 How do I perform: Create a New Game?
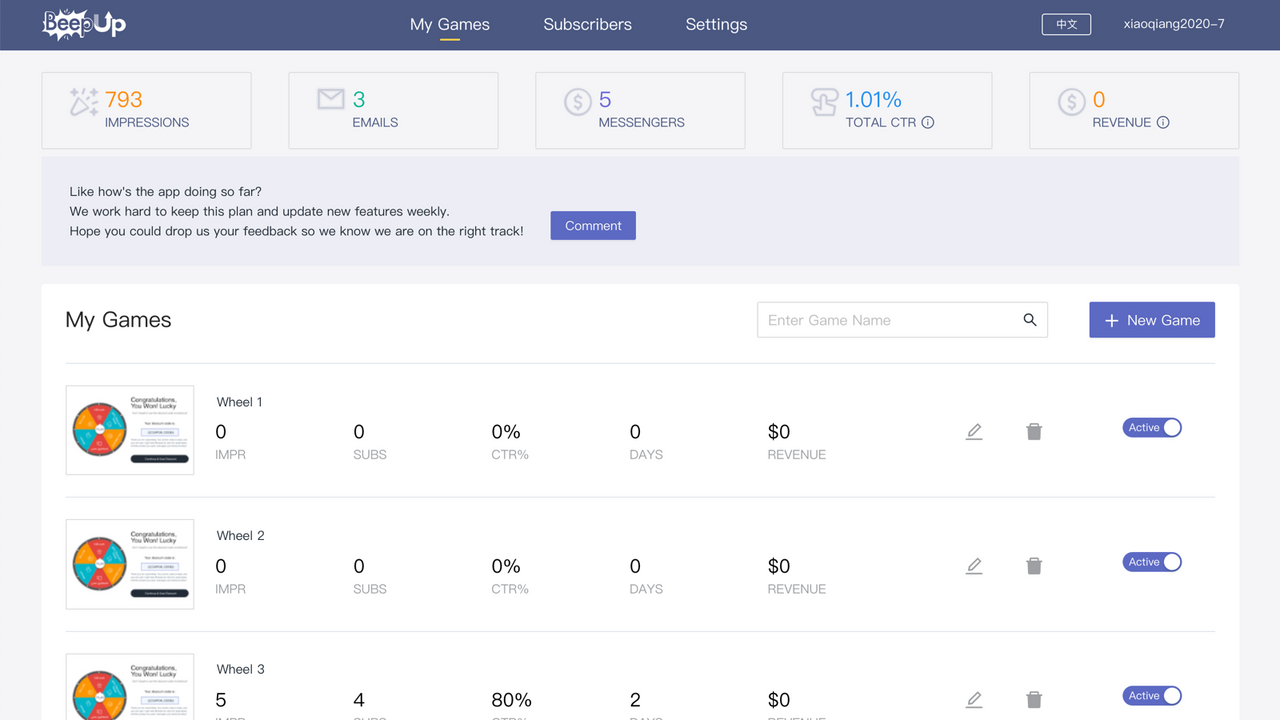pos(1152,320)
